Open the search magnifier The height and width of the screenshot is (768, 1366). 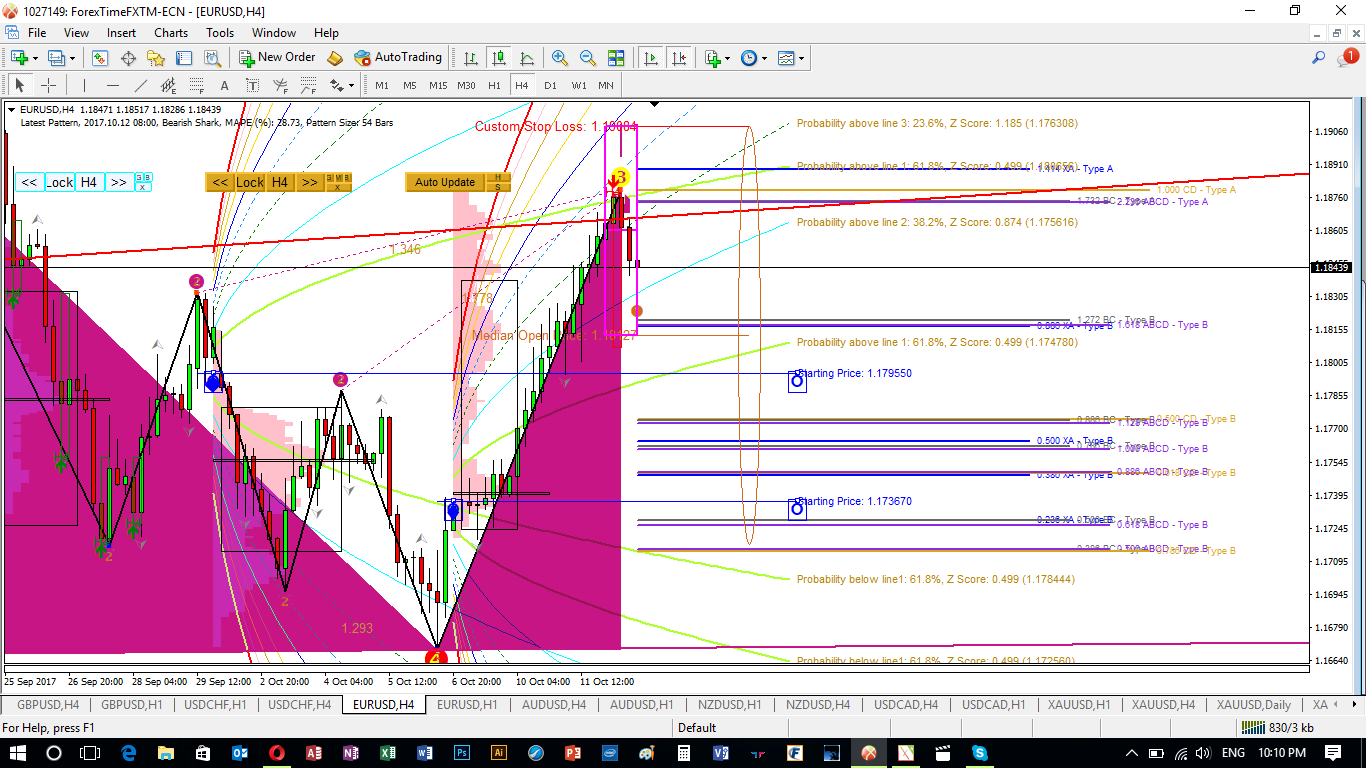point(1319,58)
